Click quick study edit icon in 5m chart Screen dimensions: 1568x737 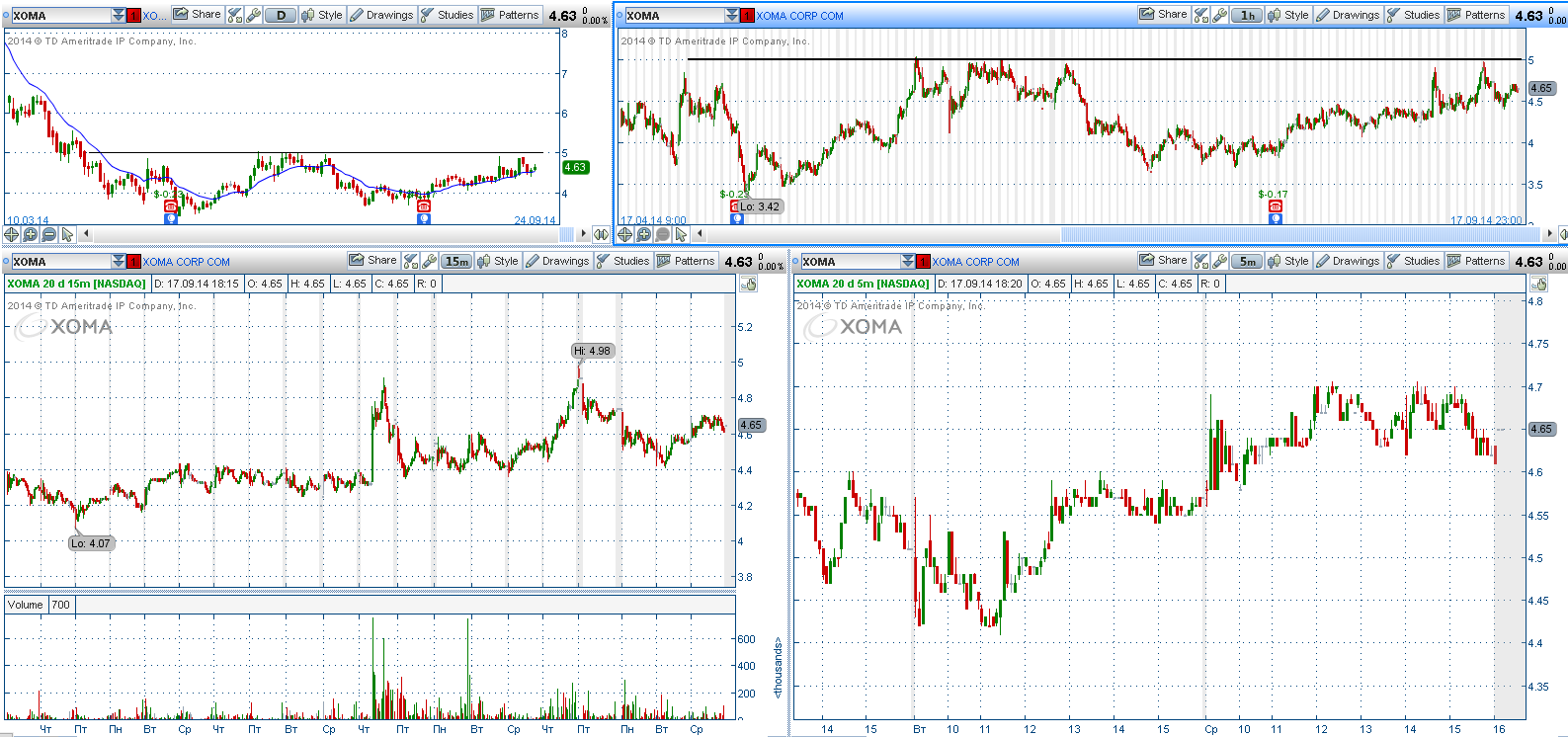pyautogui.click(x=1201, y=261)
